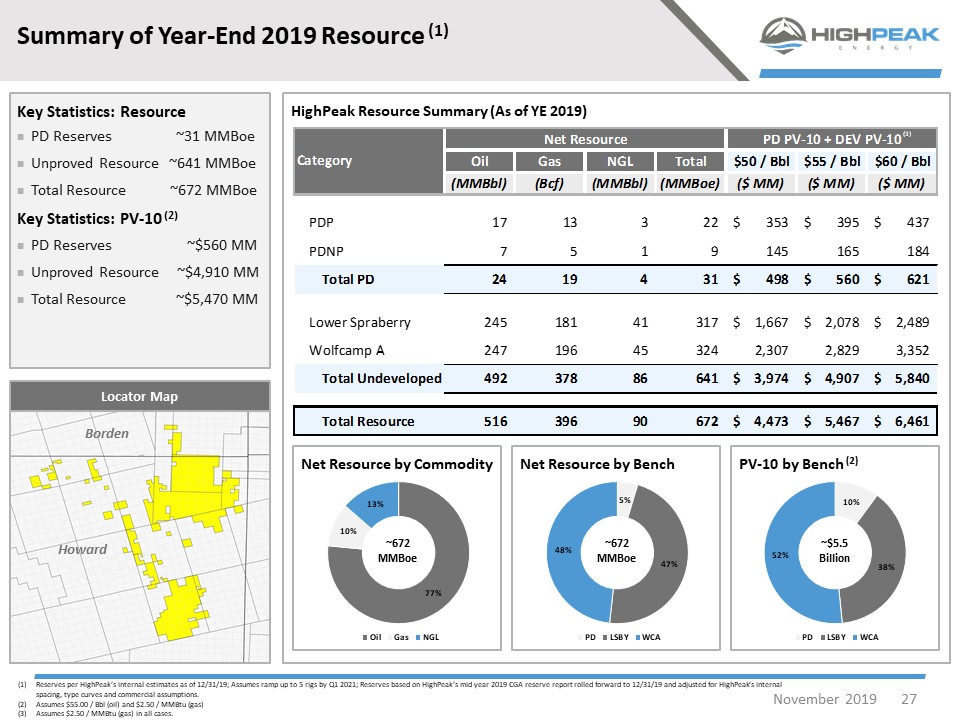
Task: Select the 'Key Statistics: PV-10' heading
Action: pyautogui.click(x=97, y=218)
